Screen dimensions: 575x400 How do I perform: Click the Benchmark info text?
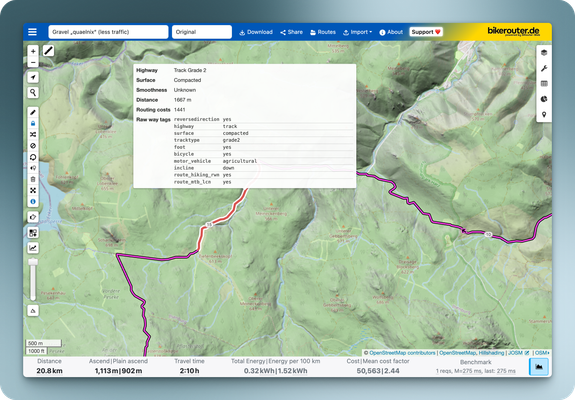[476, 367]
